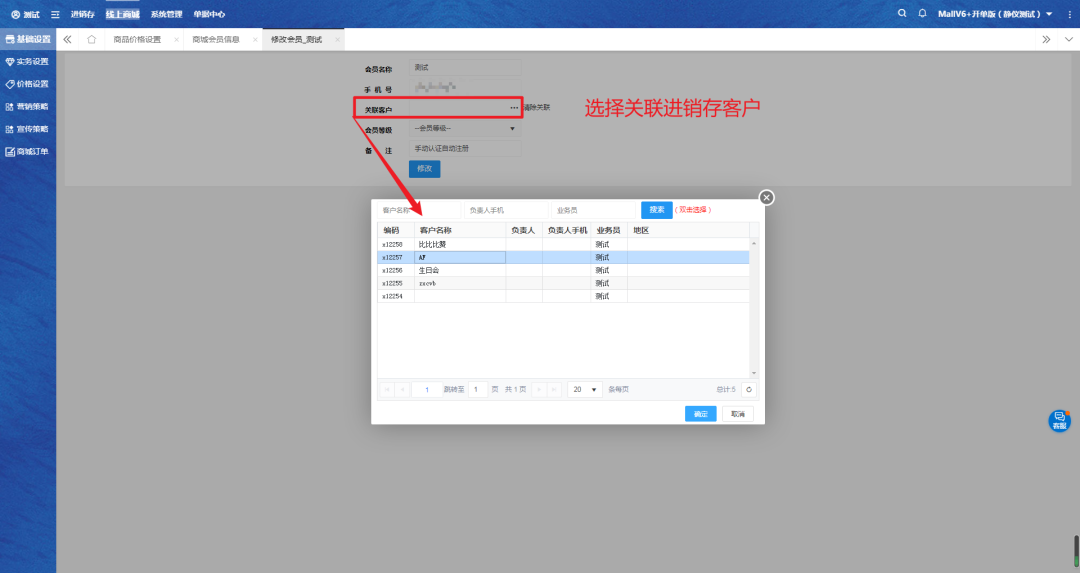Expand the page size 20 dropdown
1080x573 pixels.
585,389
